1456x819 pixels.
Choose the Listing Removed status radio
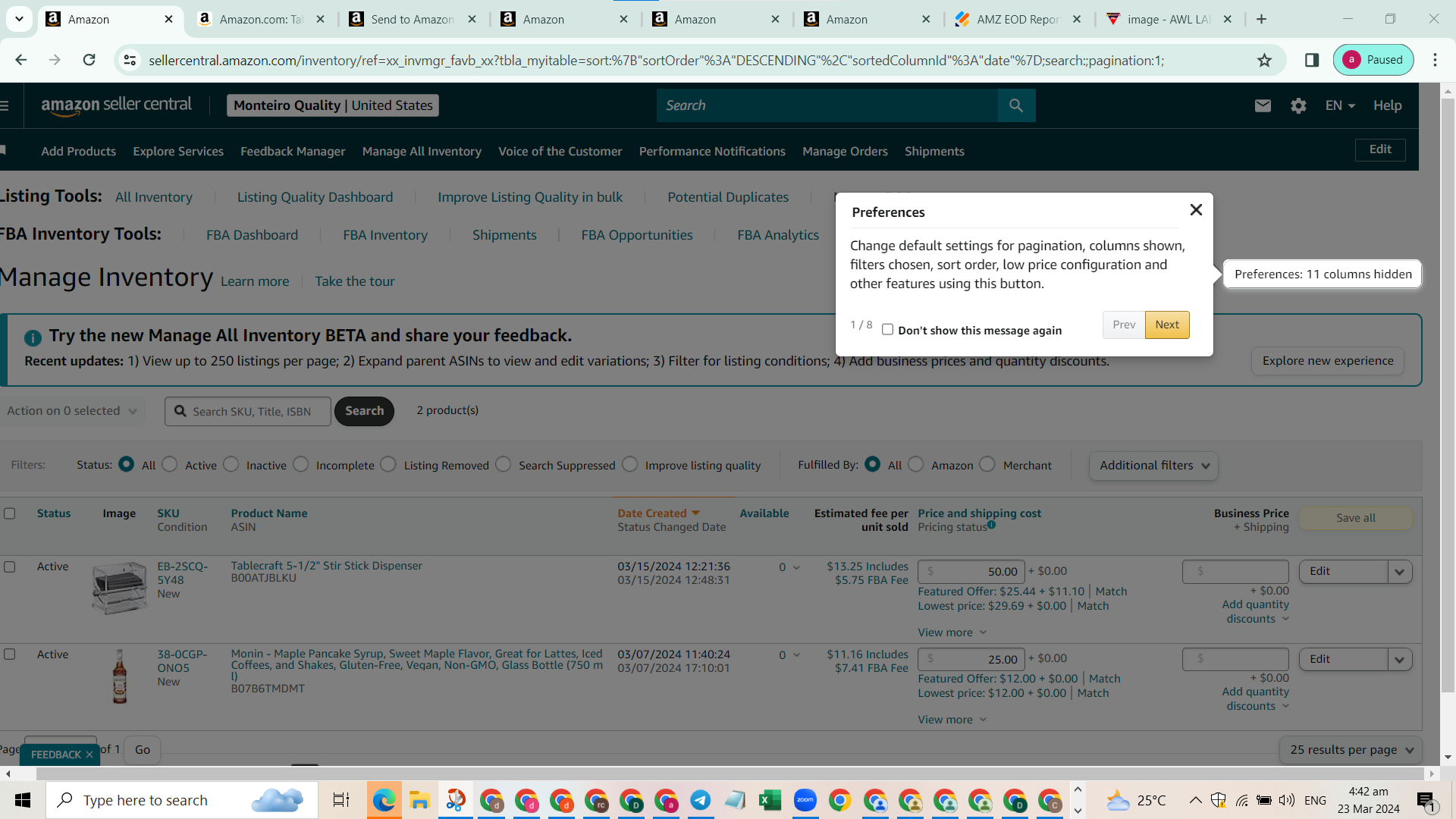tap(388, 464)
